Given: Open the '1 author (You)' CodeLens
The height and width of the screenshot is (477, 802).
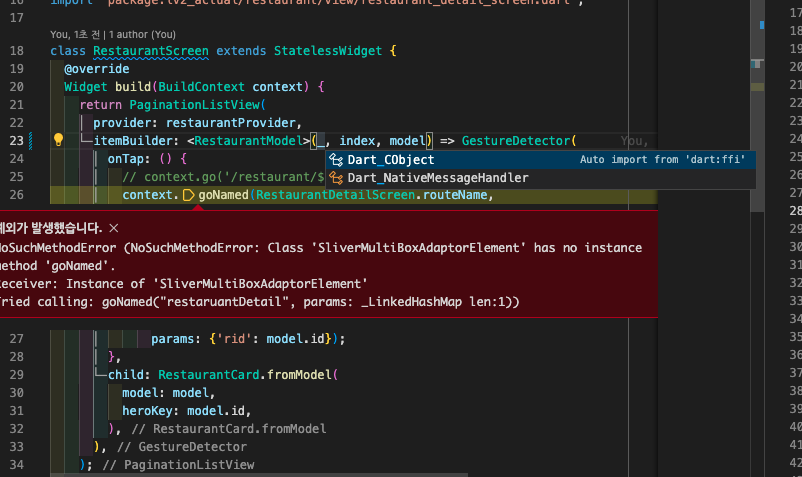Looking at the screenshot, I should point(152,34).
